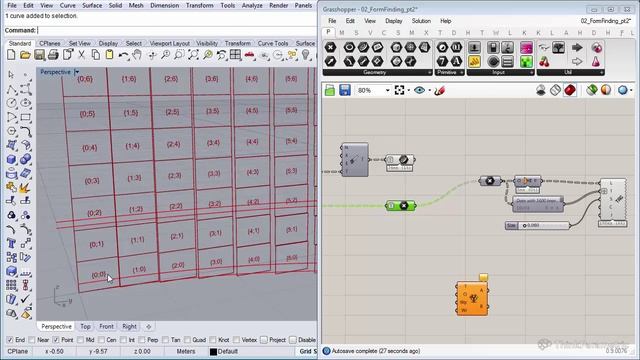
Task: Click the Zoom Extents icon in Rhino toolbar
Action: 193,55
